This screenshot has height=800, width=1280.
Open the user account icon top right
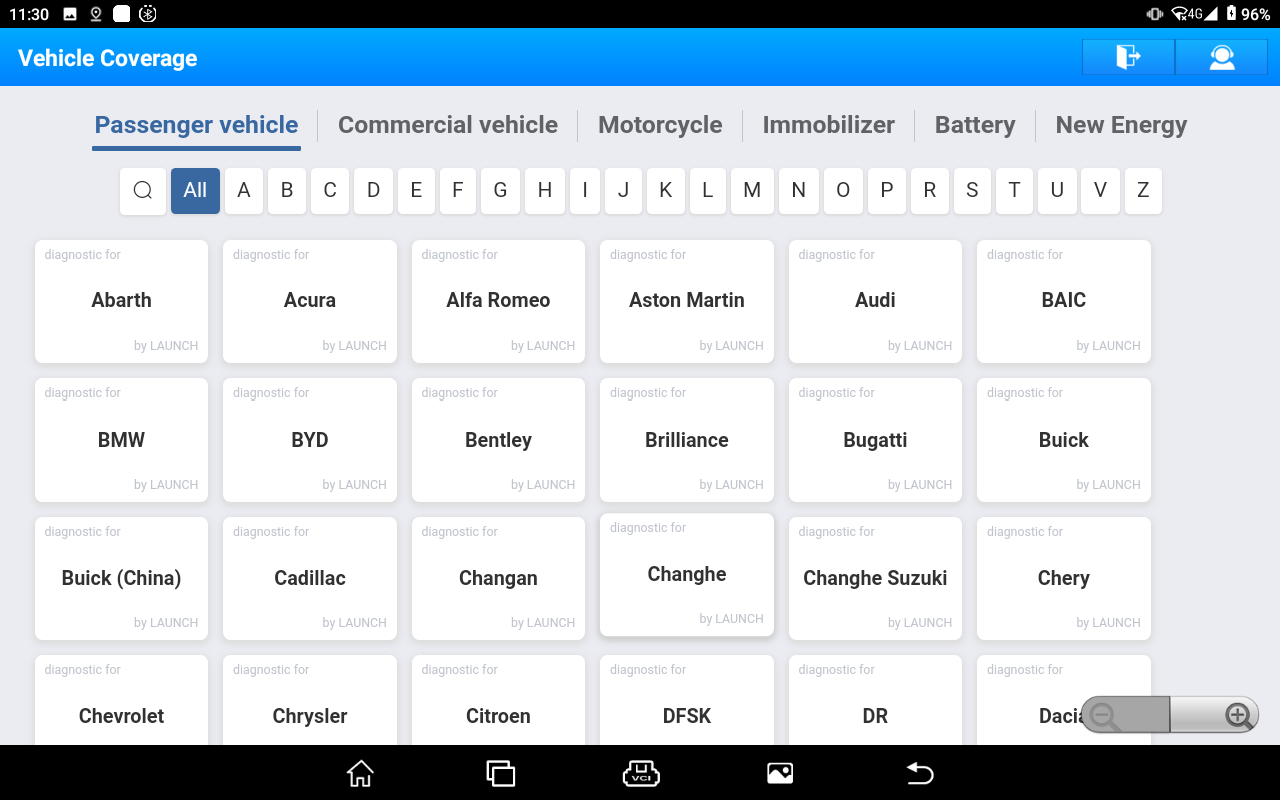pos(1221,57)
